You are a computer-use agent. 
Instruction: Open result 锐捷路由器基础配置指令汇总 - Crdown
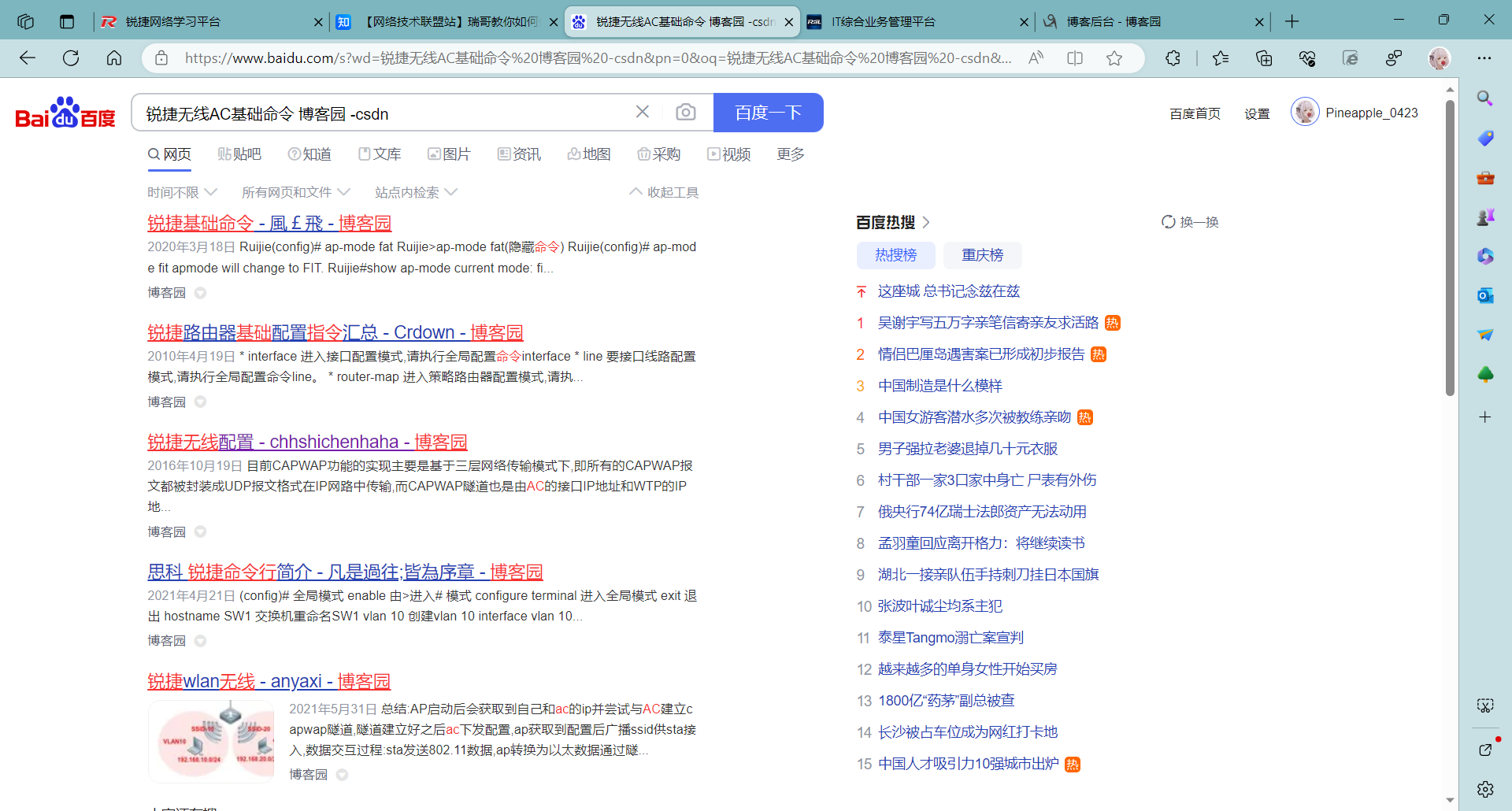(x=335, y=332)
